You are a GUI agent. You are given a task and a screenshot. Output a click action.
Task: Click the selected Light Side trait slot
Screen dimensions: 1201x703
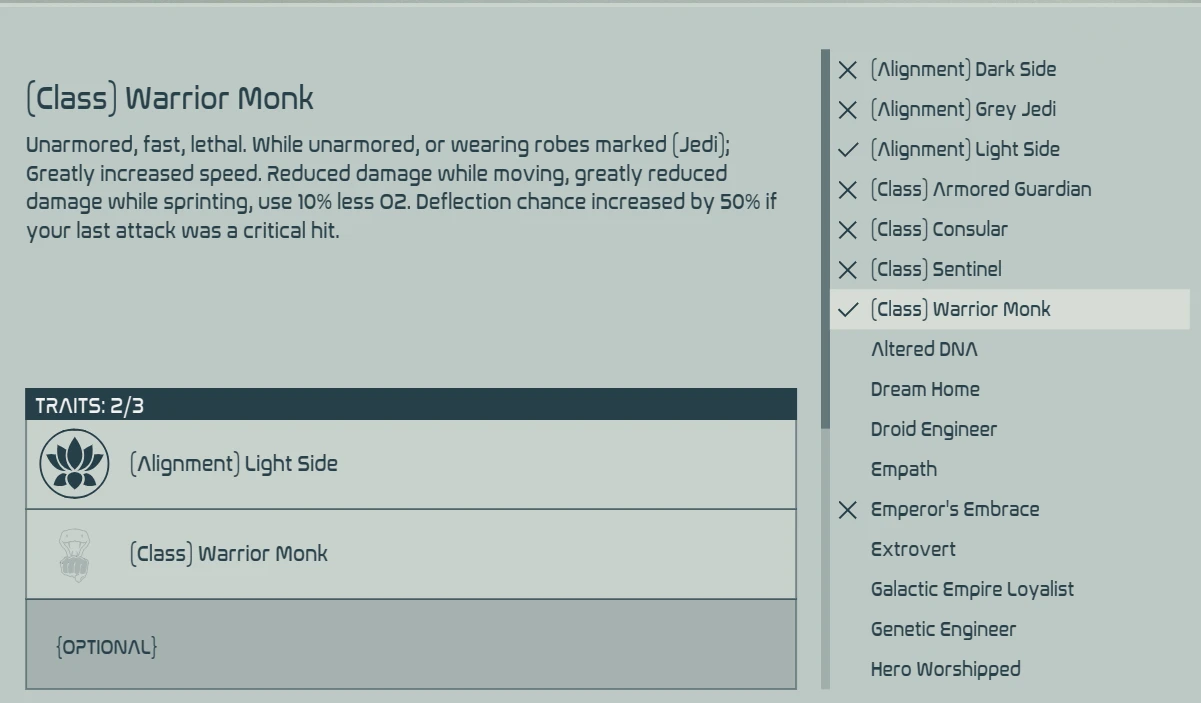[x=411, y=464]
